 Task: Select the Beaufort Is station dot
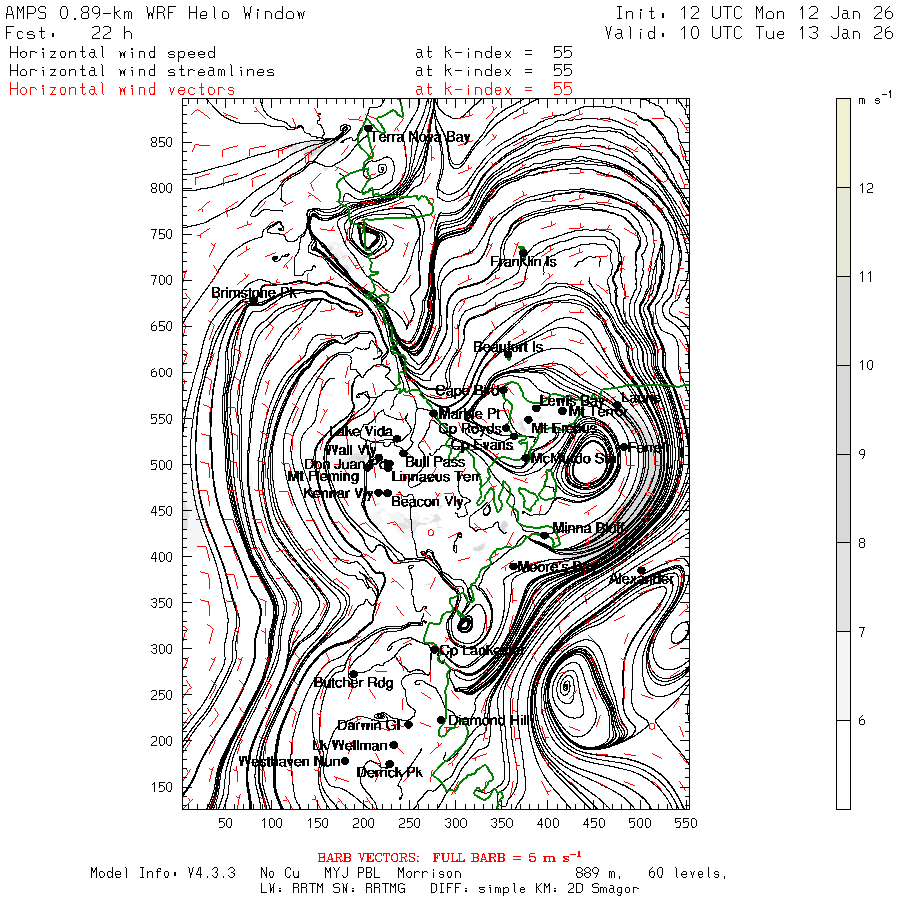(x=508, y=354)
